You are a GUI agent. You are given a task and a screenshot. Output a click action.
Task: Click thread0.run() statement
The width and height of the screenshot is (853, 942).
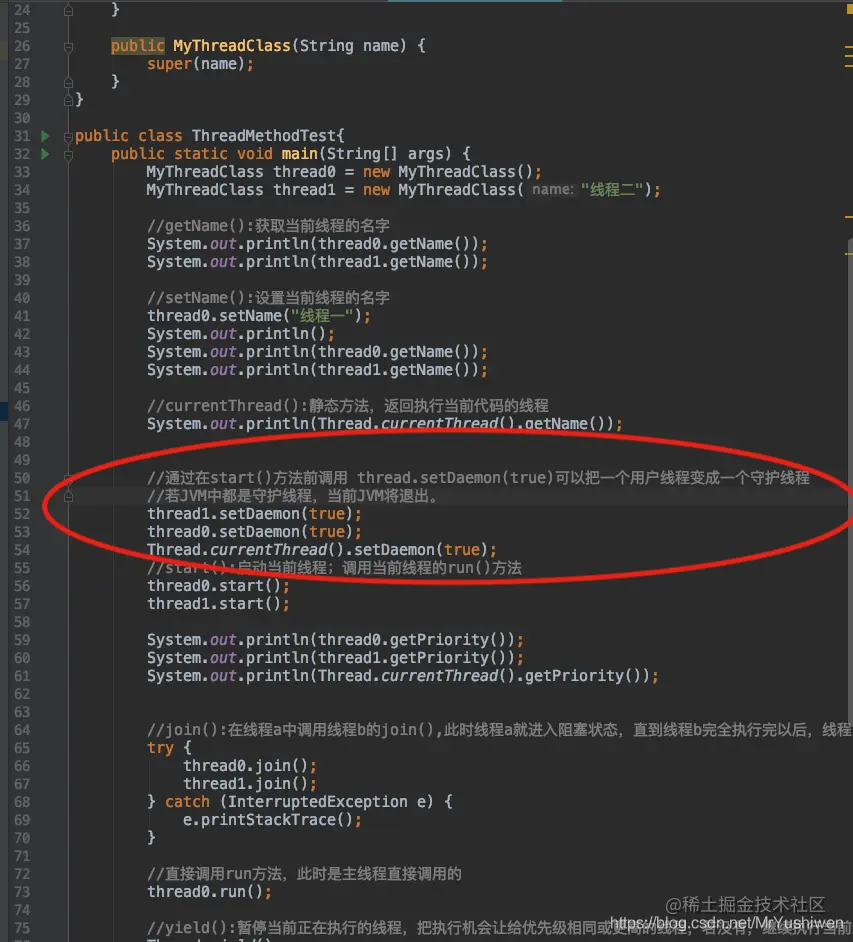point(209,892)
